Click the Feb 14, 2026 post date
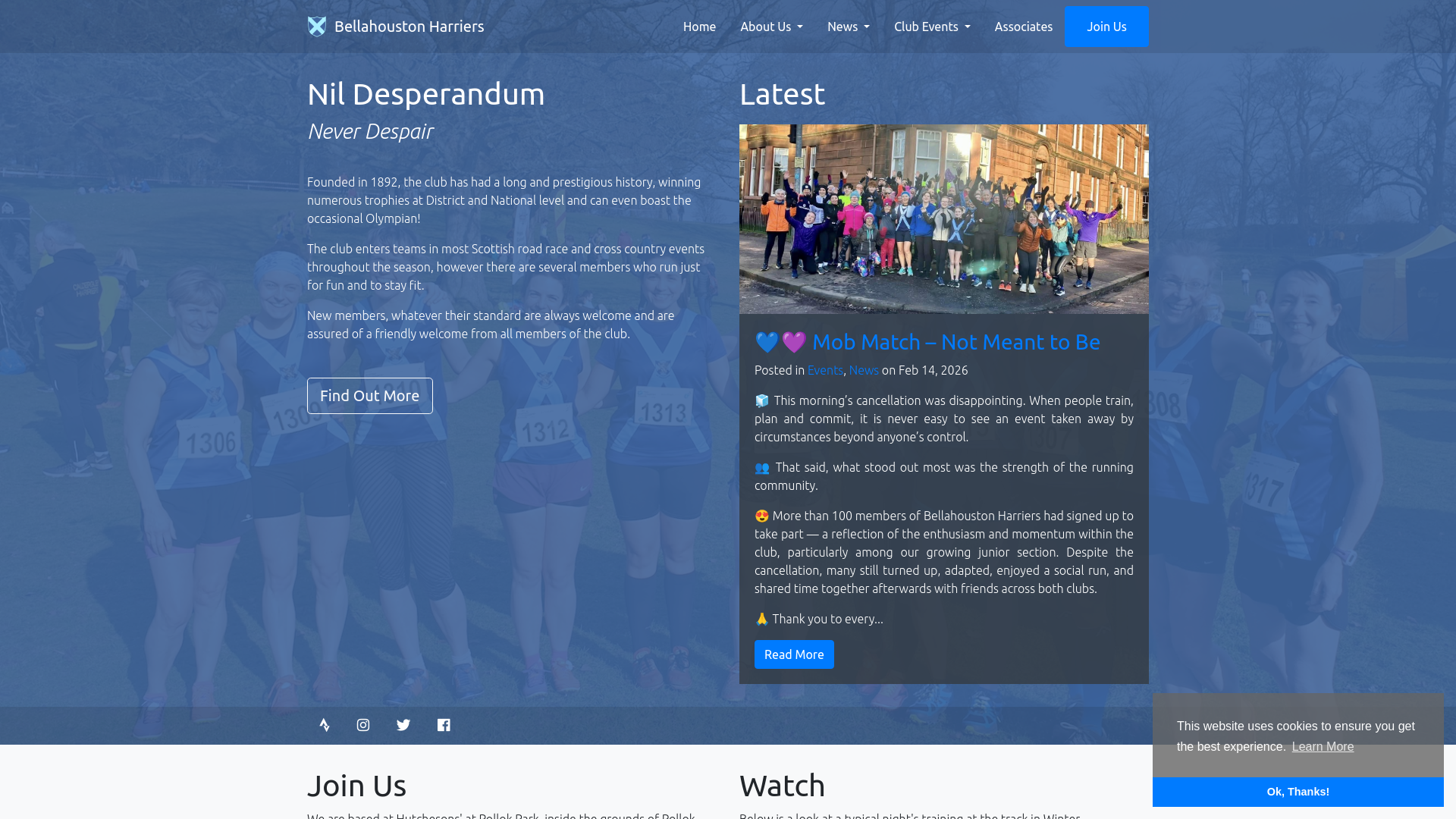This screenshot has height=819, width=1456. [x=934, y=370]
